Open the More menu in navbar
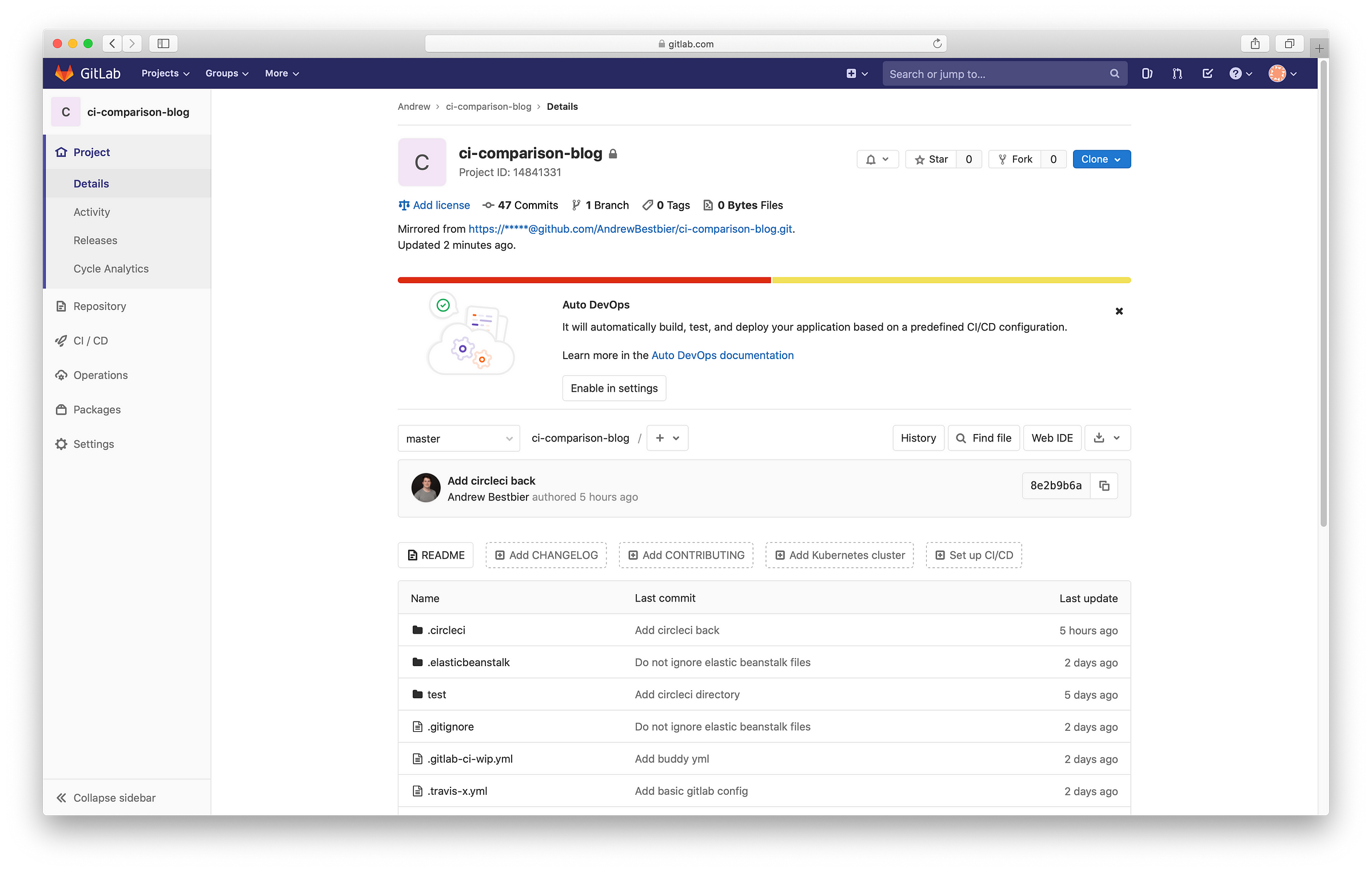This screenshot has width=1372, height=872. tap(282, 74)
